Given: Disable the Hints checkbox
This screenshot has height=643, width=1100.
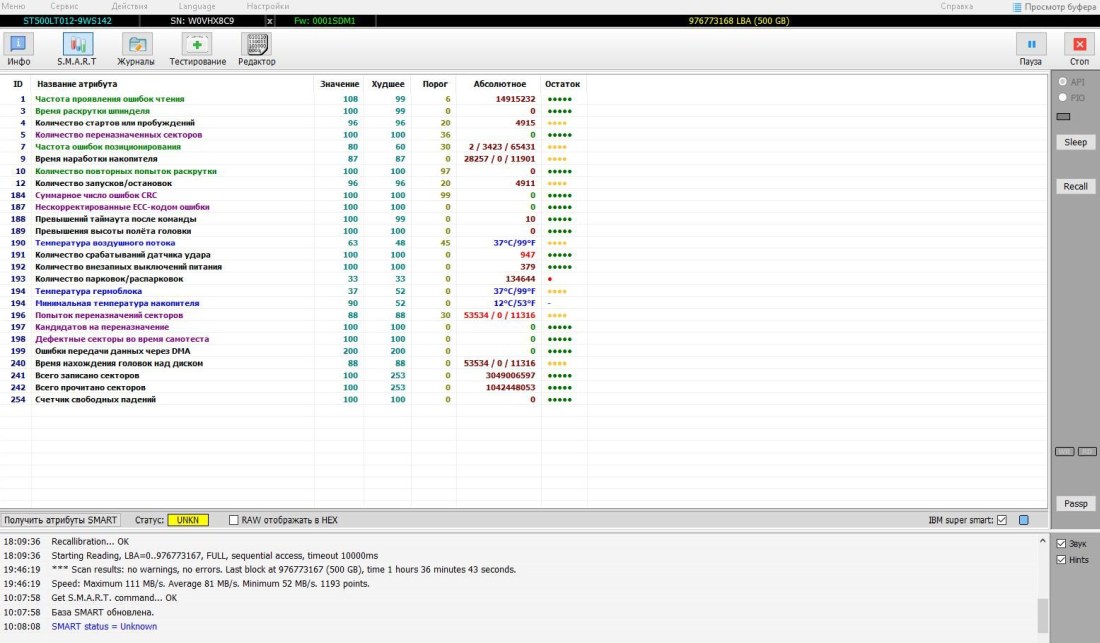Looking at the screenshot, I should [1062, 560].
